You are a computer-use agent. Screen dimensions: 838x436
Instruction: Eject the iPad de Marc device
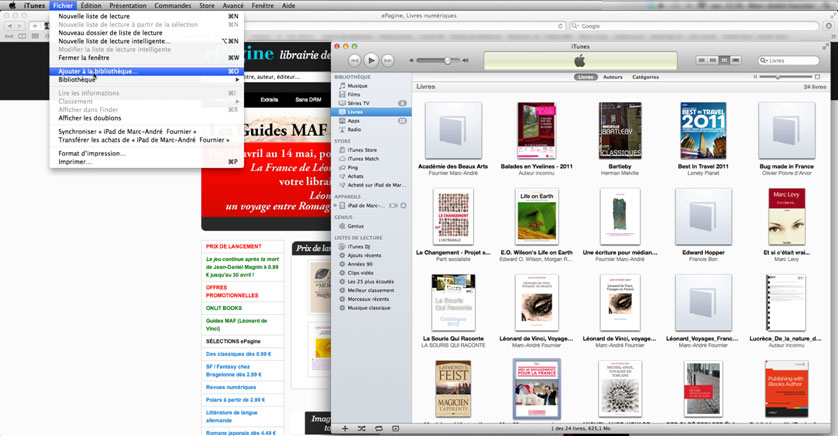point(404,205)
